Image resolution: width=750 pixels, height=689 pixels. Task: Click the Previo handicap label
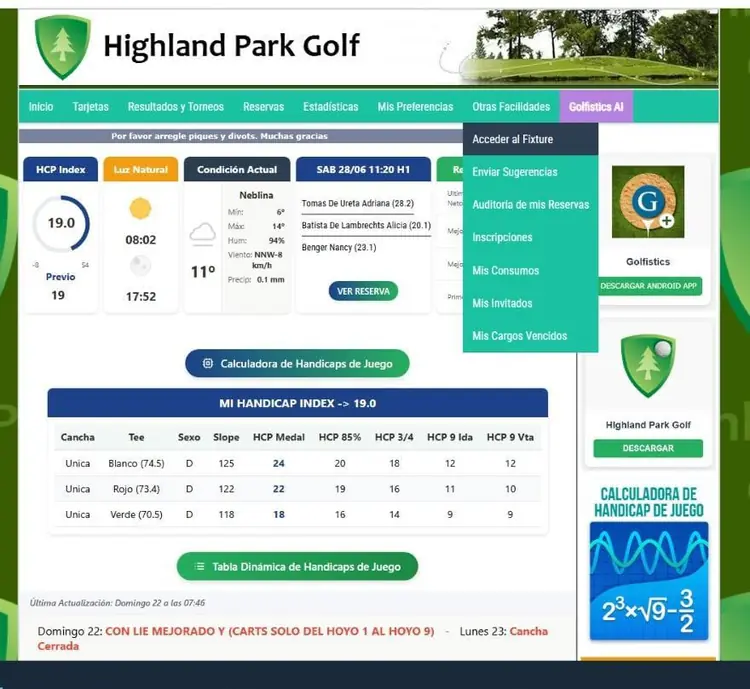click(x=60, y=277)
